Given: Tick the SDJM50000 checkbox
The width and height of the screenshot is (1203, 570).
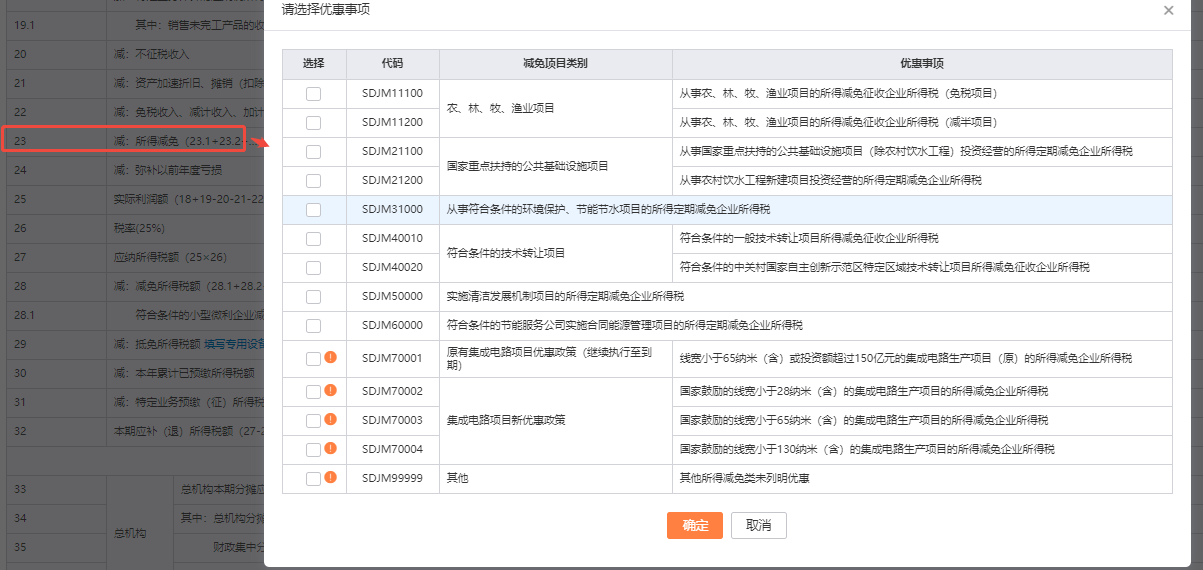Looking at the screenshot, I should [x=313, y=297].
